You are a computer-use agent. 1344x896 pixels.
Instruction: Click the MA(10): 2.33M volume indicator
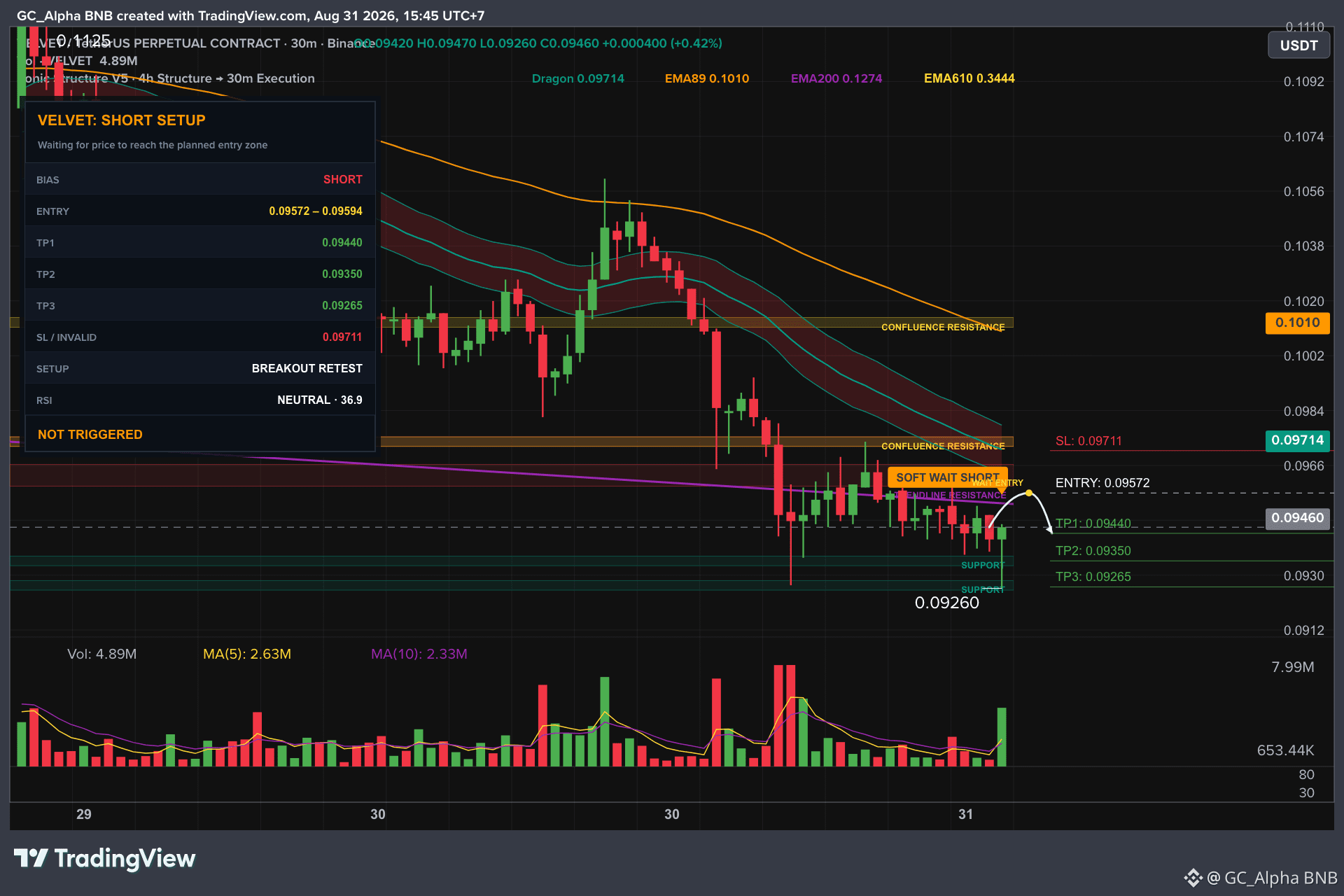tap(419, 654)
